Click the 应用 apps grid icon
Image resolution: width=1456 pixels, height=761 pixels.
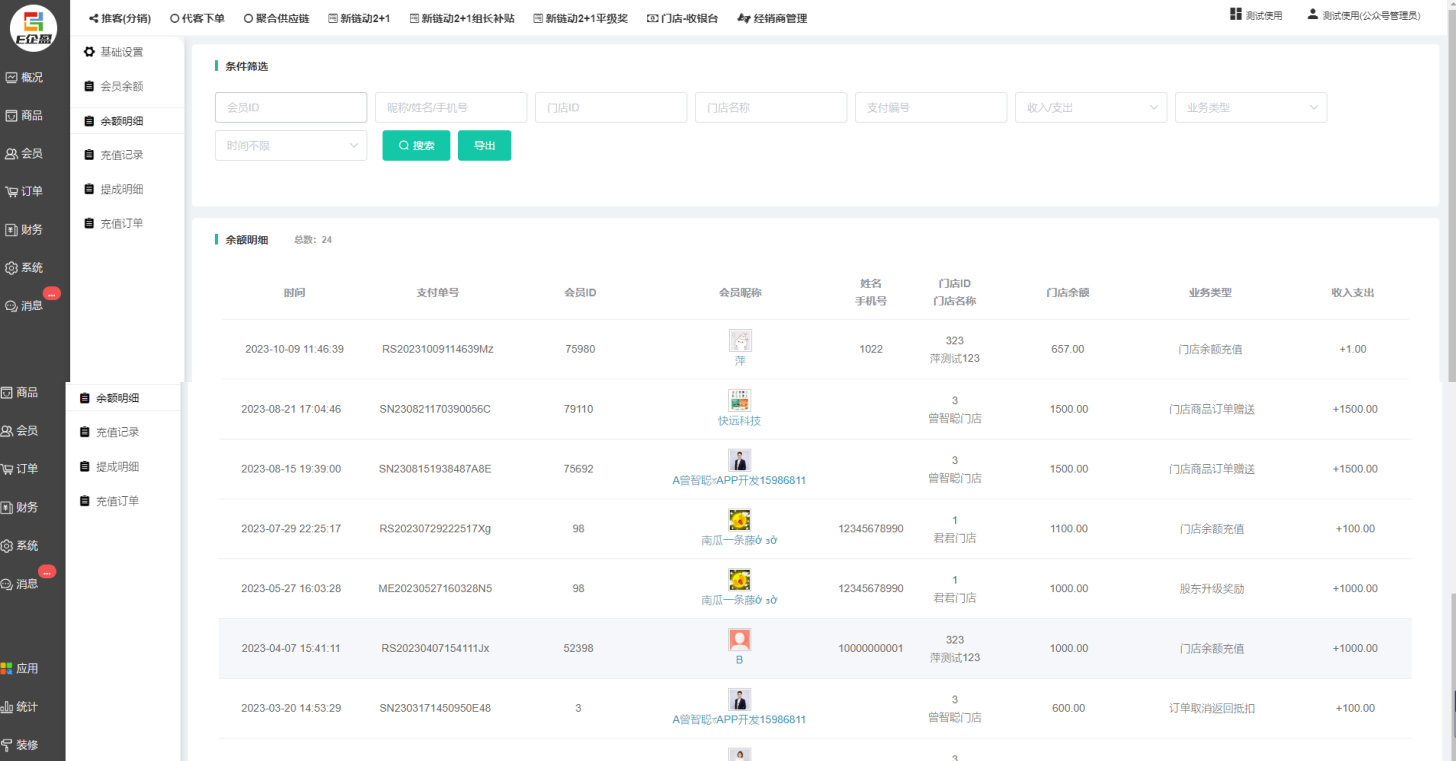pyautogui.click(x=7, y=669)
